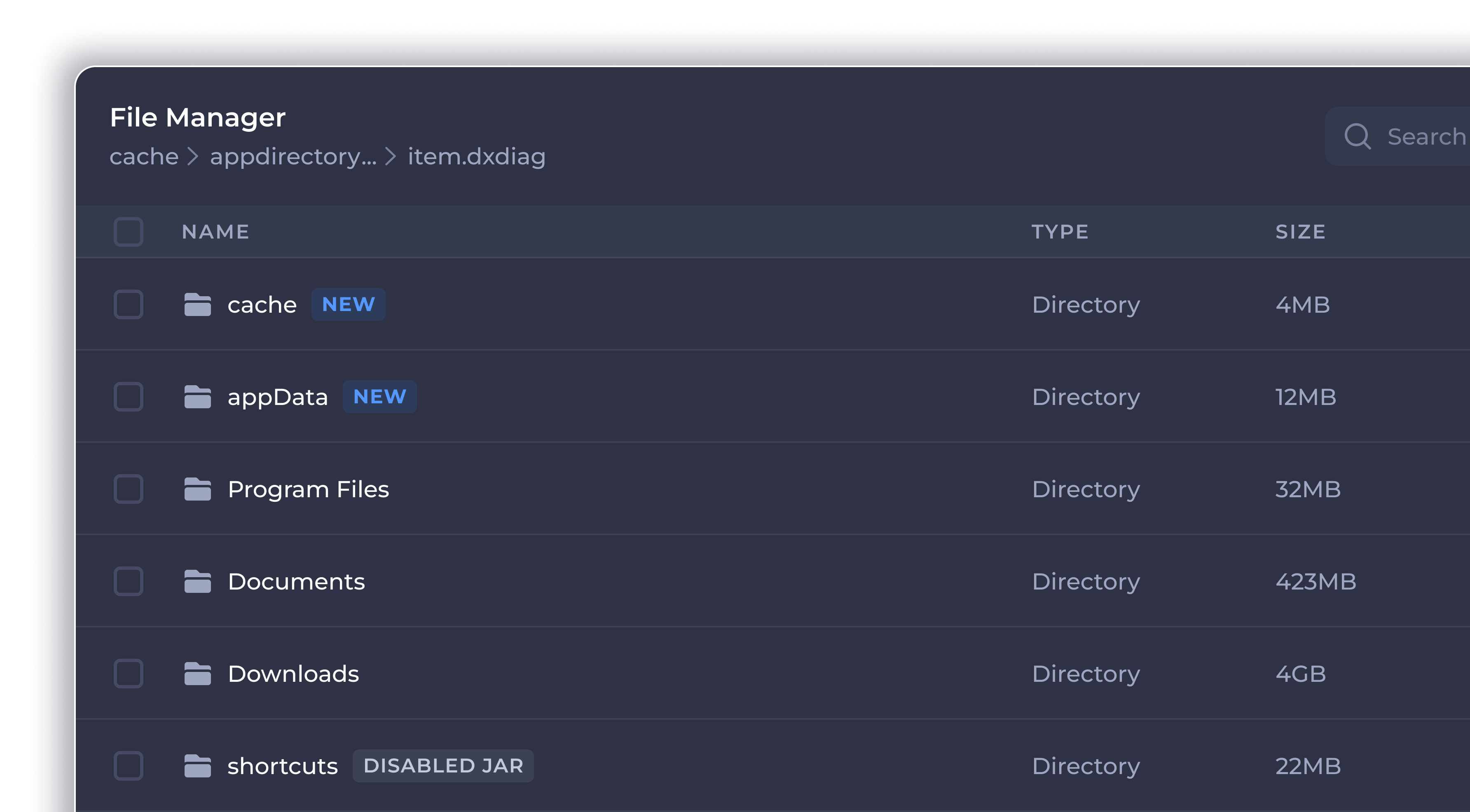The image size is (1470, 812).
Task: Sort entries by the TYPE column header
Action: pos(1060,232)
